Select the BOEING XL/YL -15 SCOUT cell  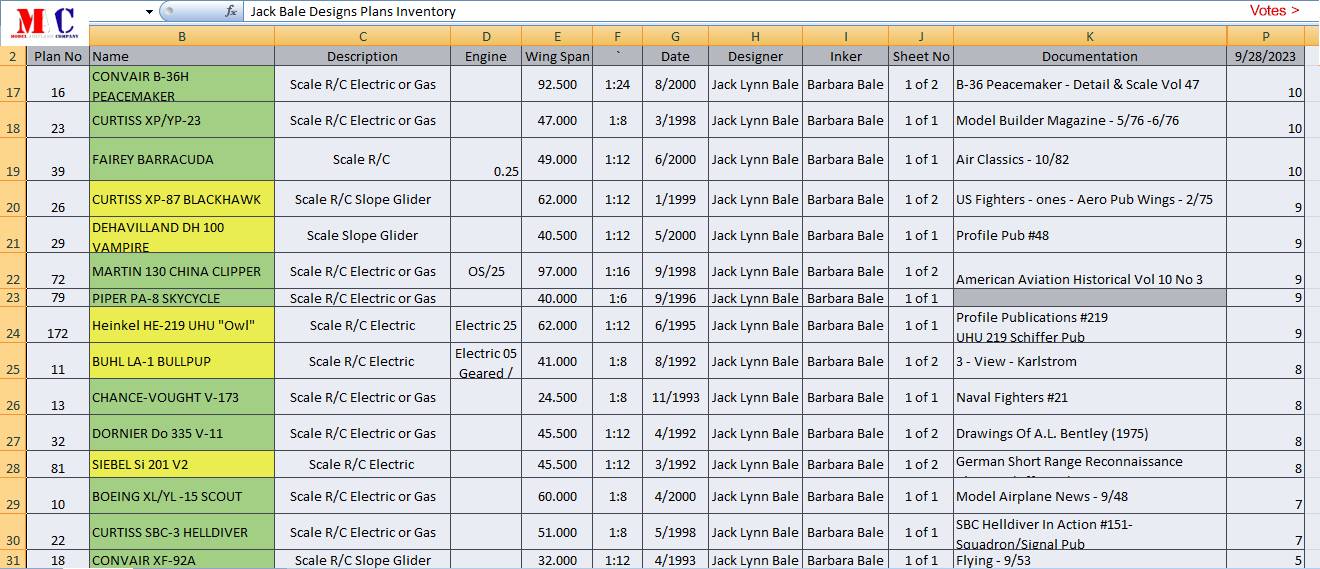[182, 496]
